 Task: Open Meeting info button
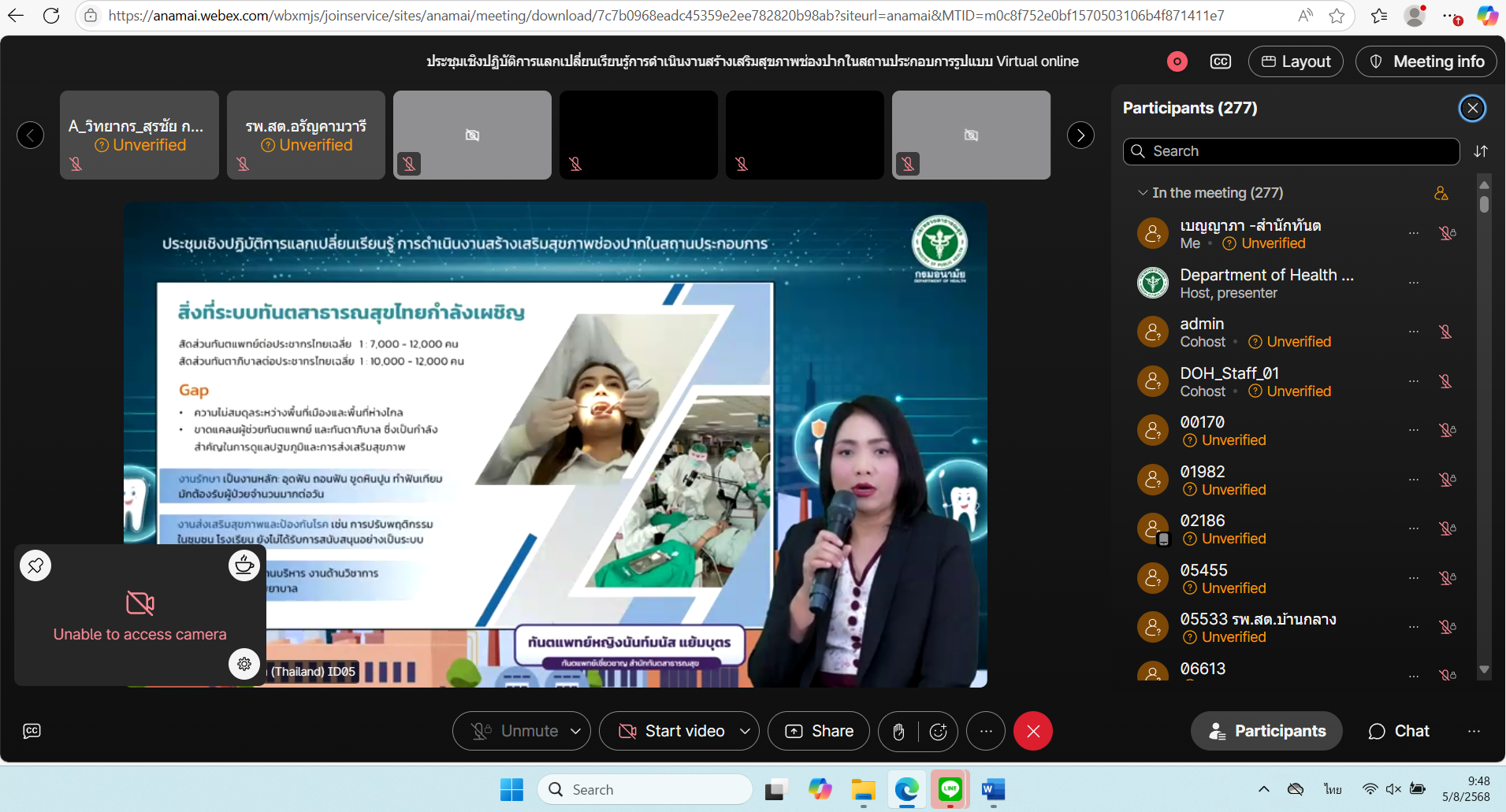coord(1426,61)
